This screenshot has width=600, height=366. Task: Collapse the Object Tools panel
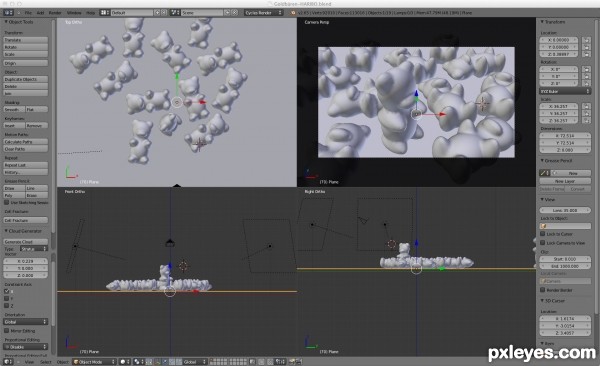6,22
